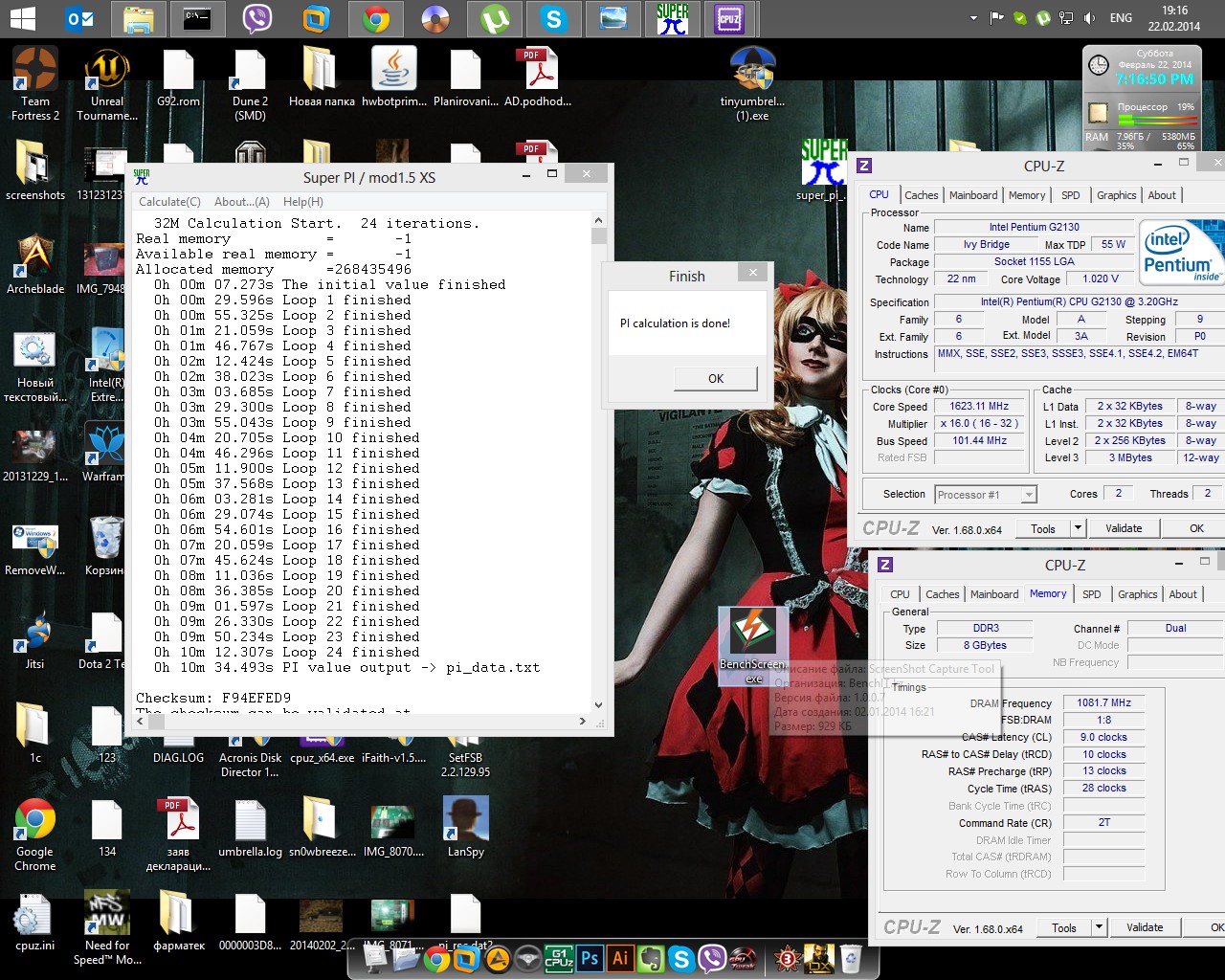Screen dimensions: 1225x980
Task: Switch ENG input language indicator
Action: [x=1121, y=18]
